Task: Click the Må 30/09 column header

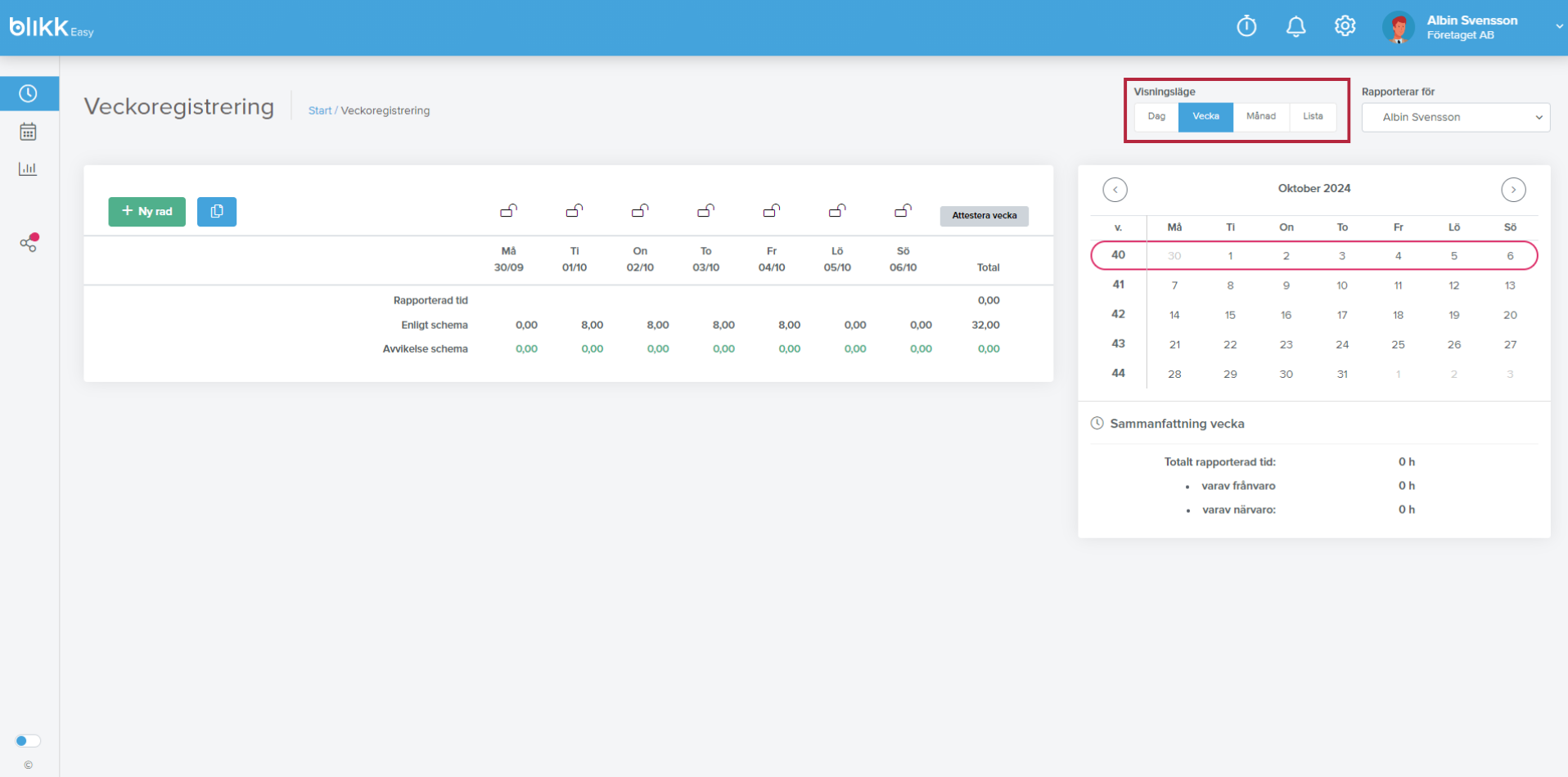Action: (x=509, y=259)
